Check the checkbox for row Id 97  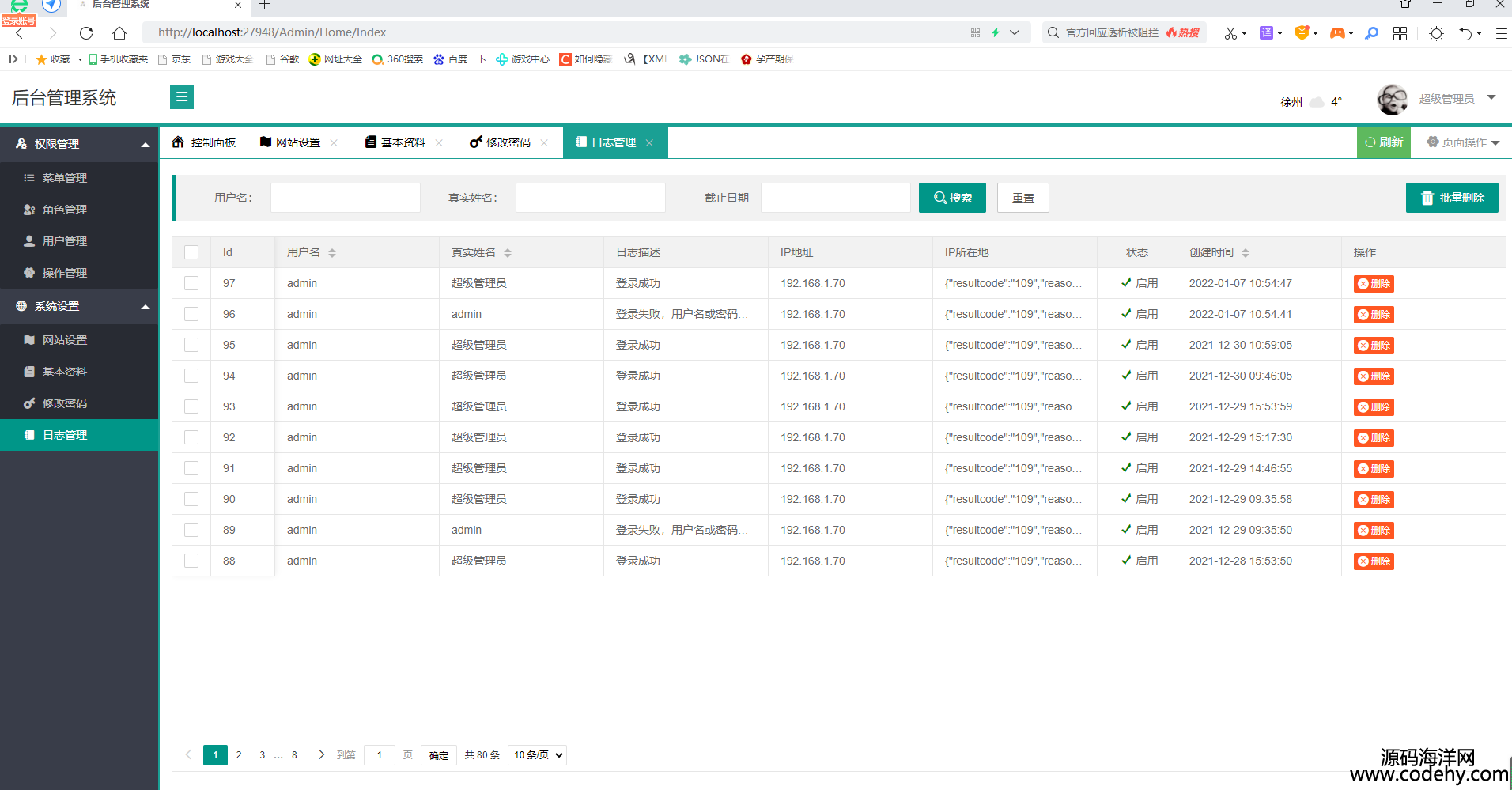point(191,283)
